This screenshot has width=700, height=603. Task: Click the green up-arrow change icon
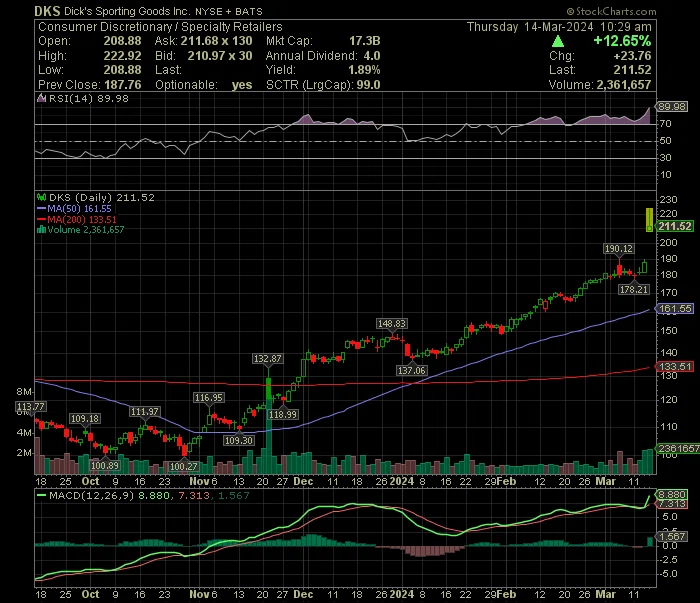(x=558, y=42)
